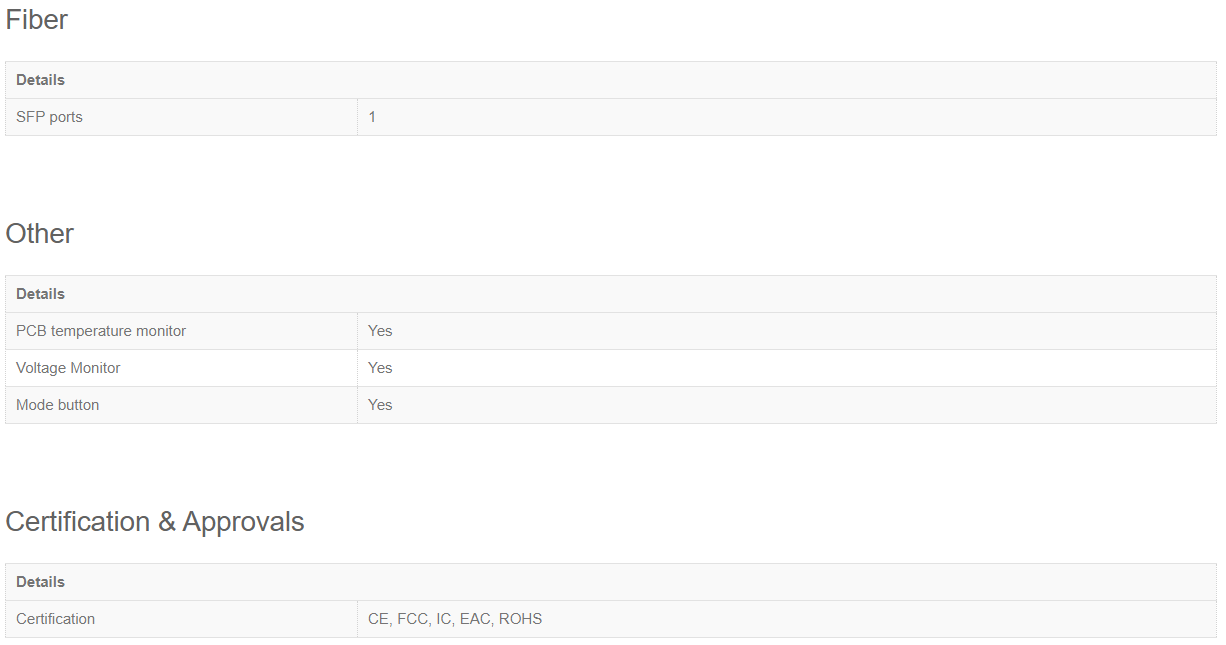Click the word Monitor in Voltage Monitor

coord(95,368)
